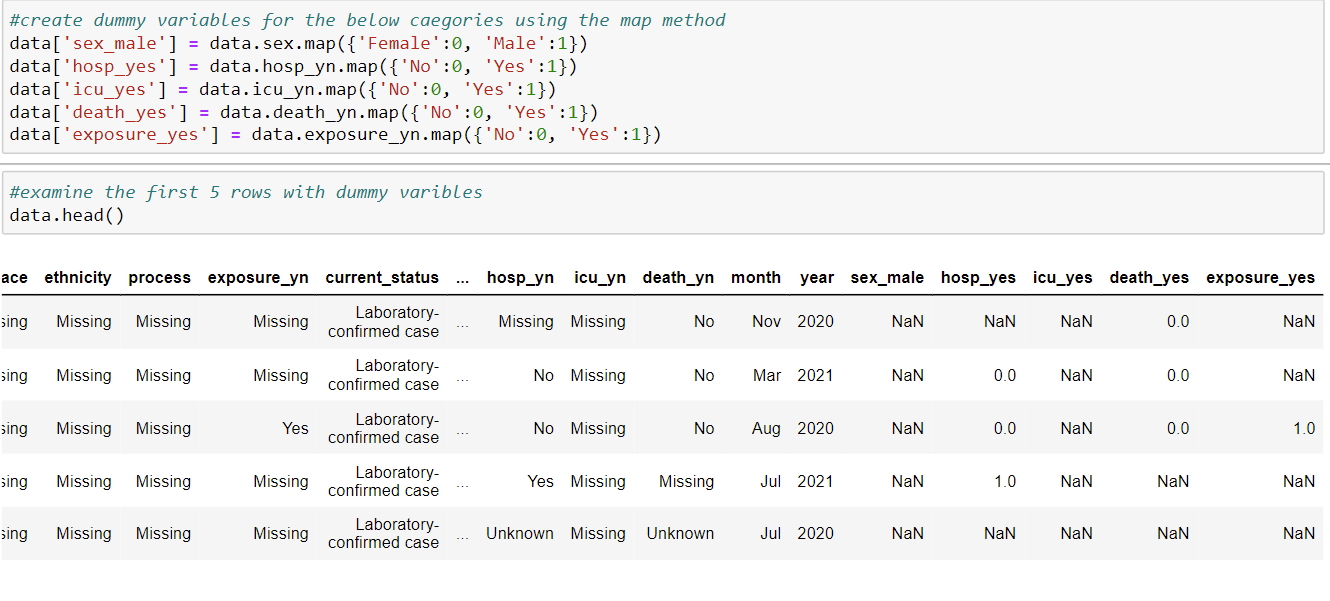1330x601 pixels.
Task: Click the Yes value in exposure_yn column
Action: point(295,428)
